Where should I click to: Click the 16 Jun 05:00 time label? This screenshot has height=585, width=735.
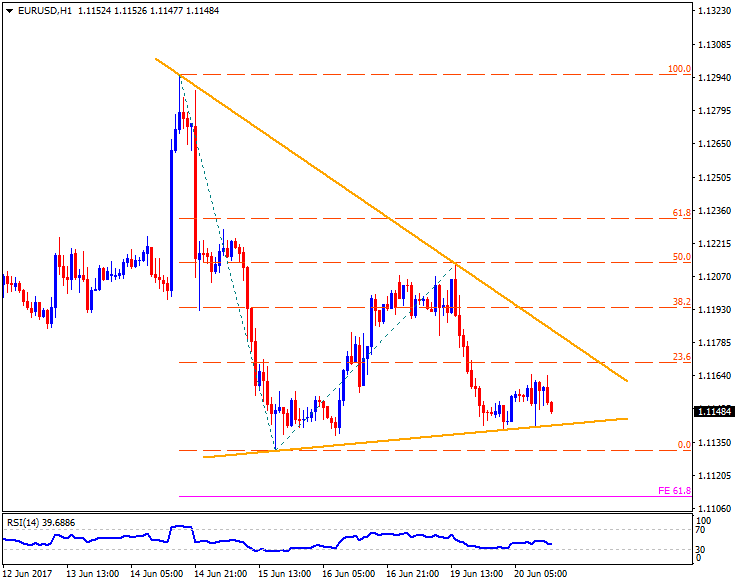pos(348,574)
